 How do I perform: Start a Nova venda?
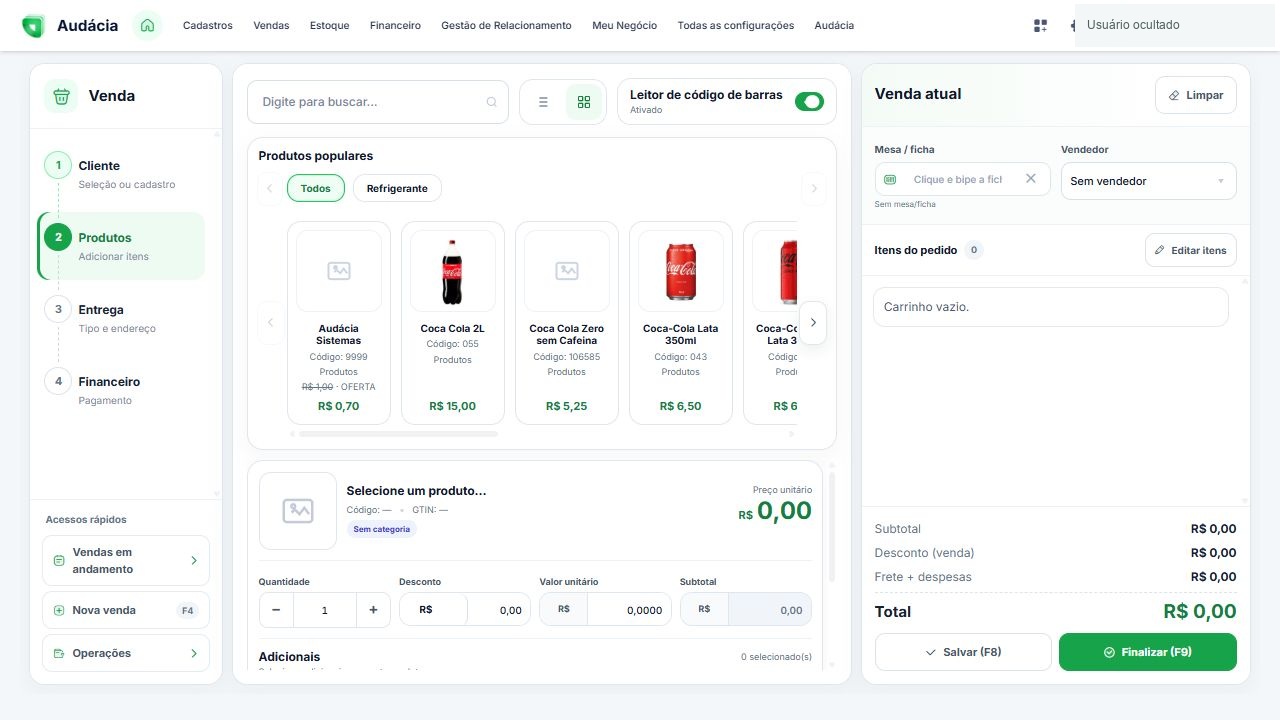click(x=126, y=610)
